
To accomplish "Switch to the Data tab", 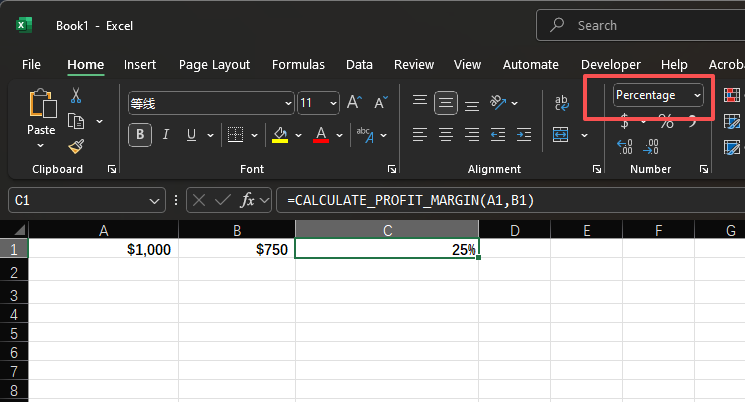I will click(x=359, y=65).
